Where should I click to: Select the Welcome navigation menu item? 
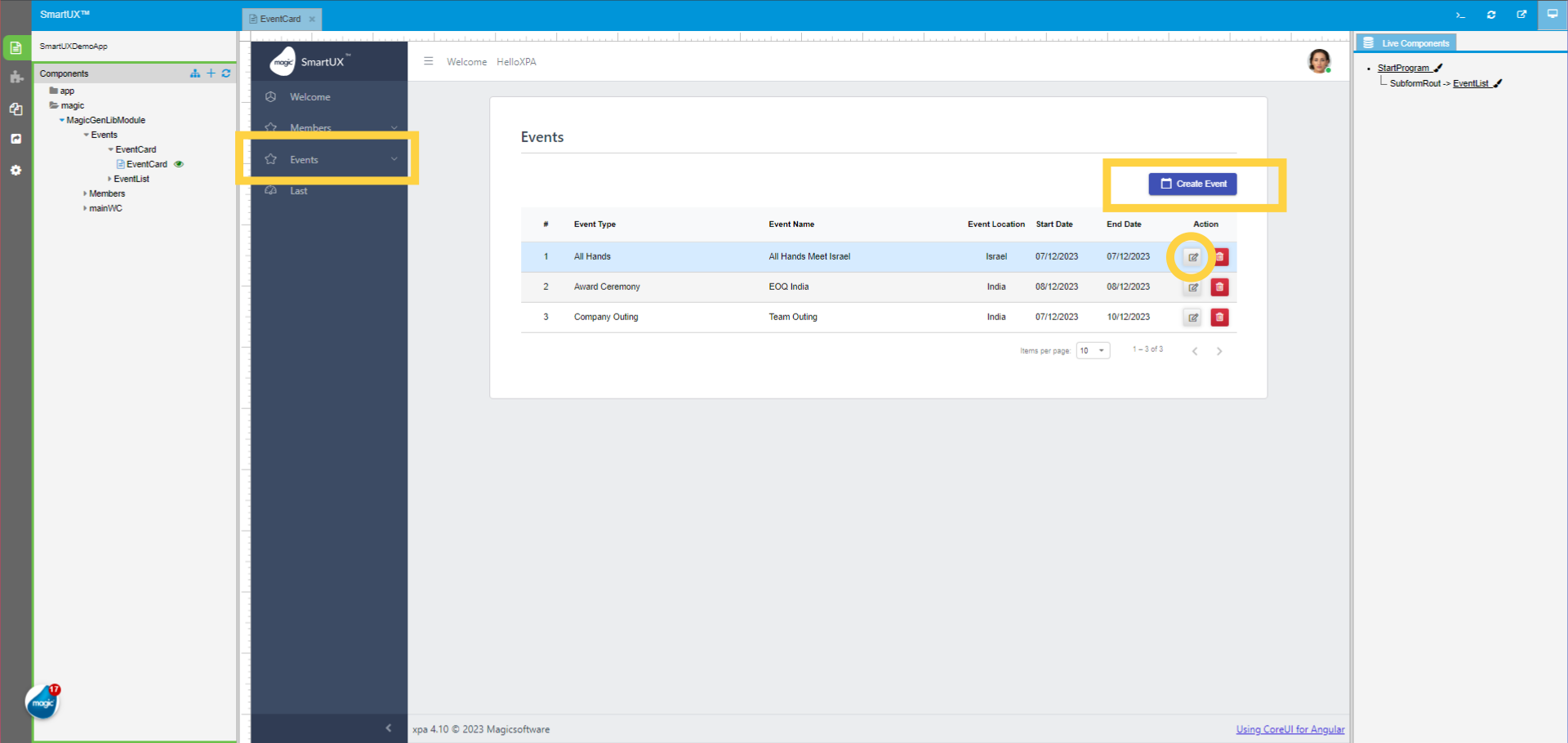(x=310, y=97)
